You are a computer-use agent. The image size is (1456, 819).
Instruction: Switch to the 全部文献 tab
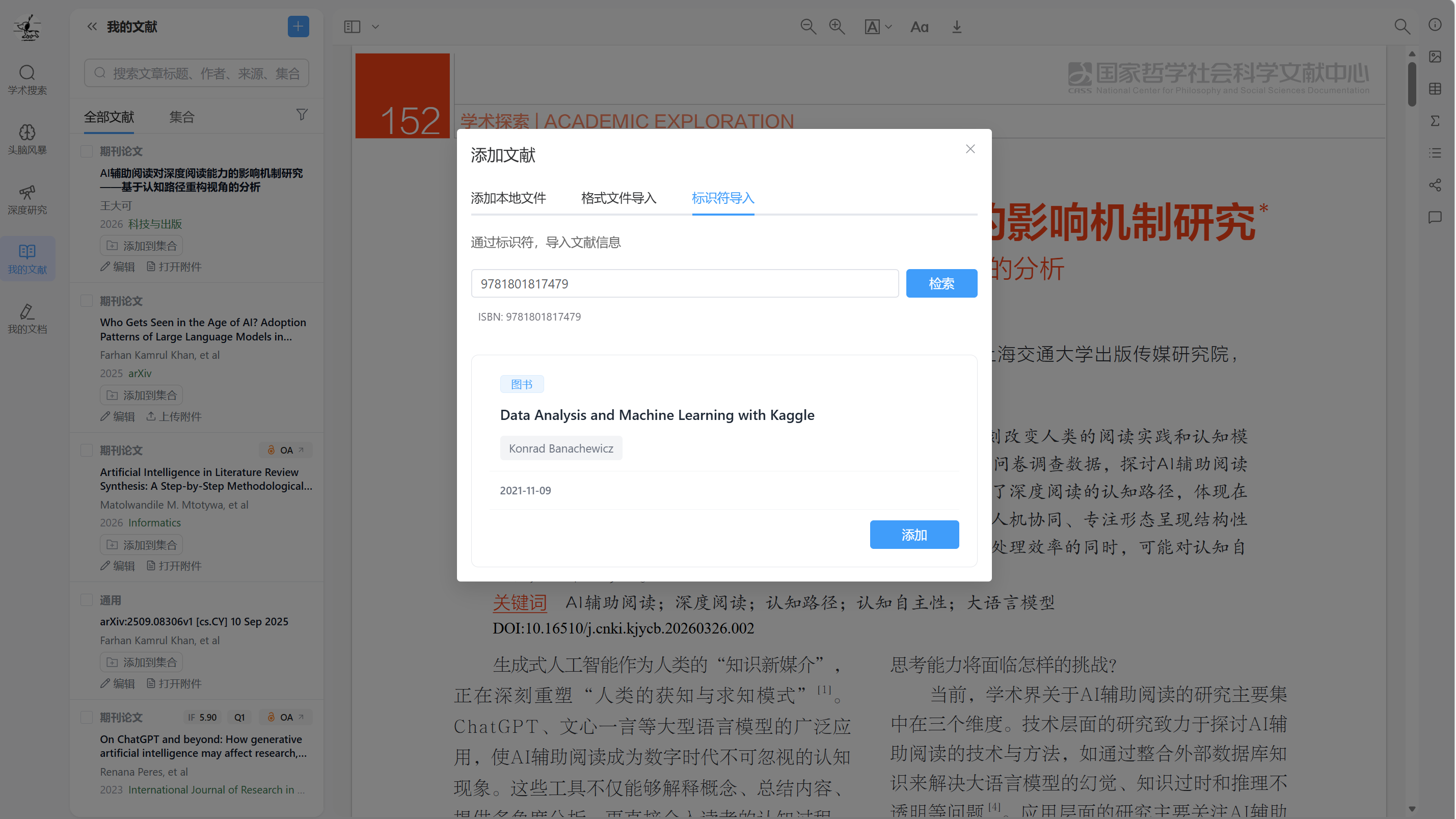coord(109,117)
